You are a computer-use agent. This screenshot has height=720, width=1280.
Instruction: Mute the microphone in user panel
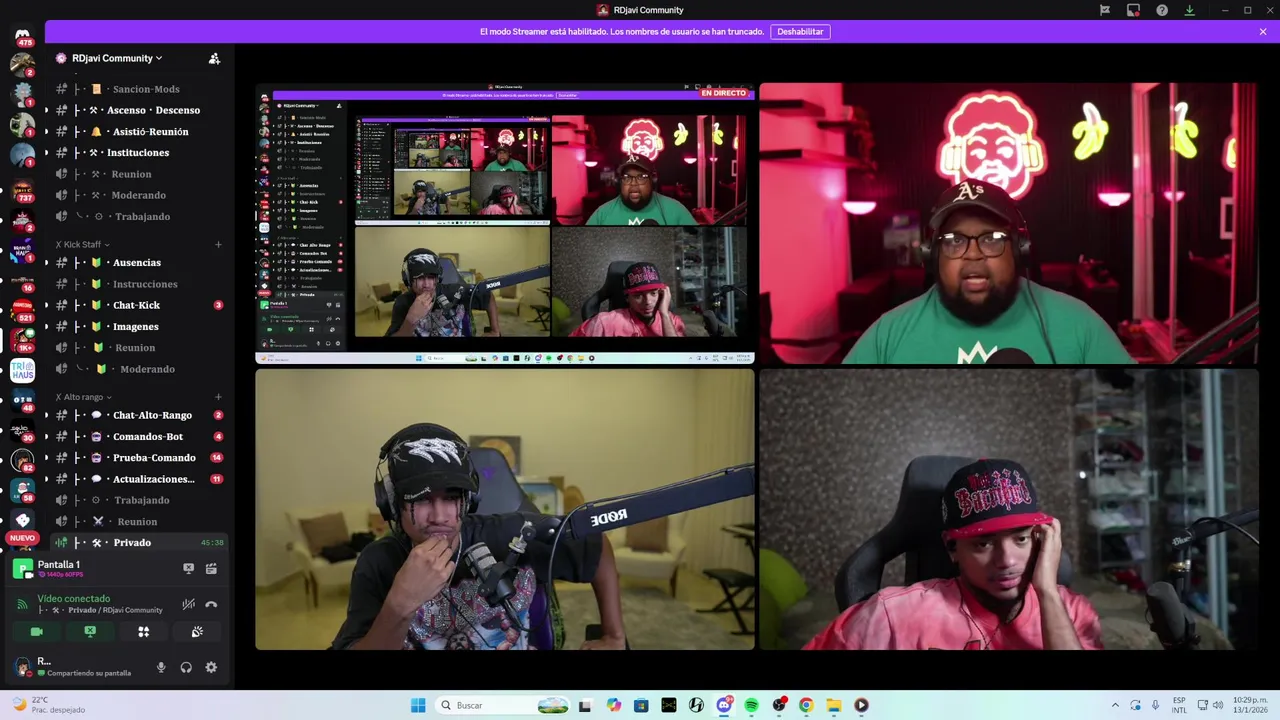(161, 667)
